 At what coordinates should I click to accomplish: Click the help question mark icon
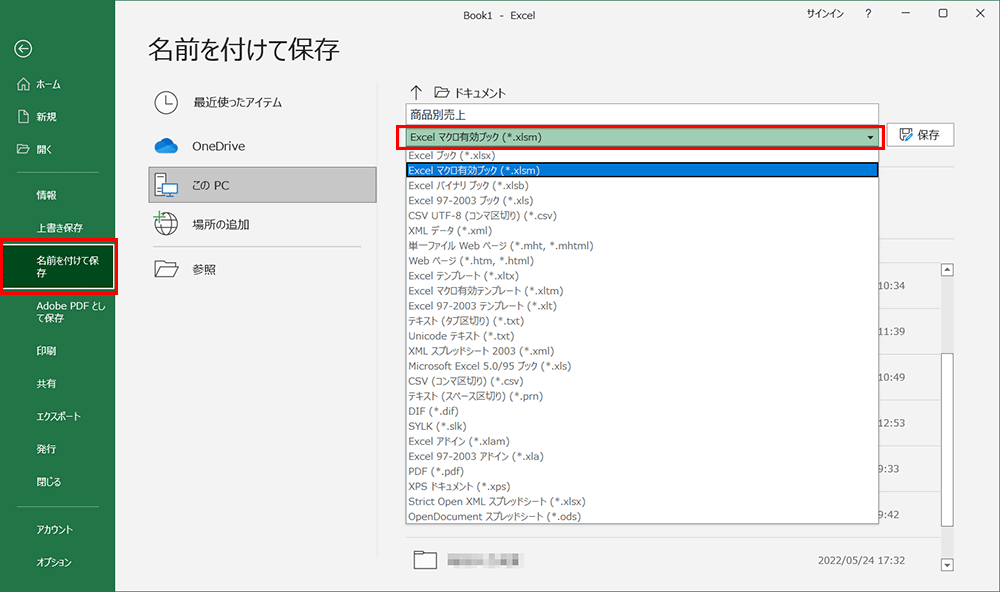click(x=867, y=13)
